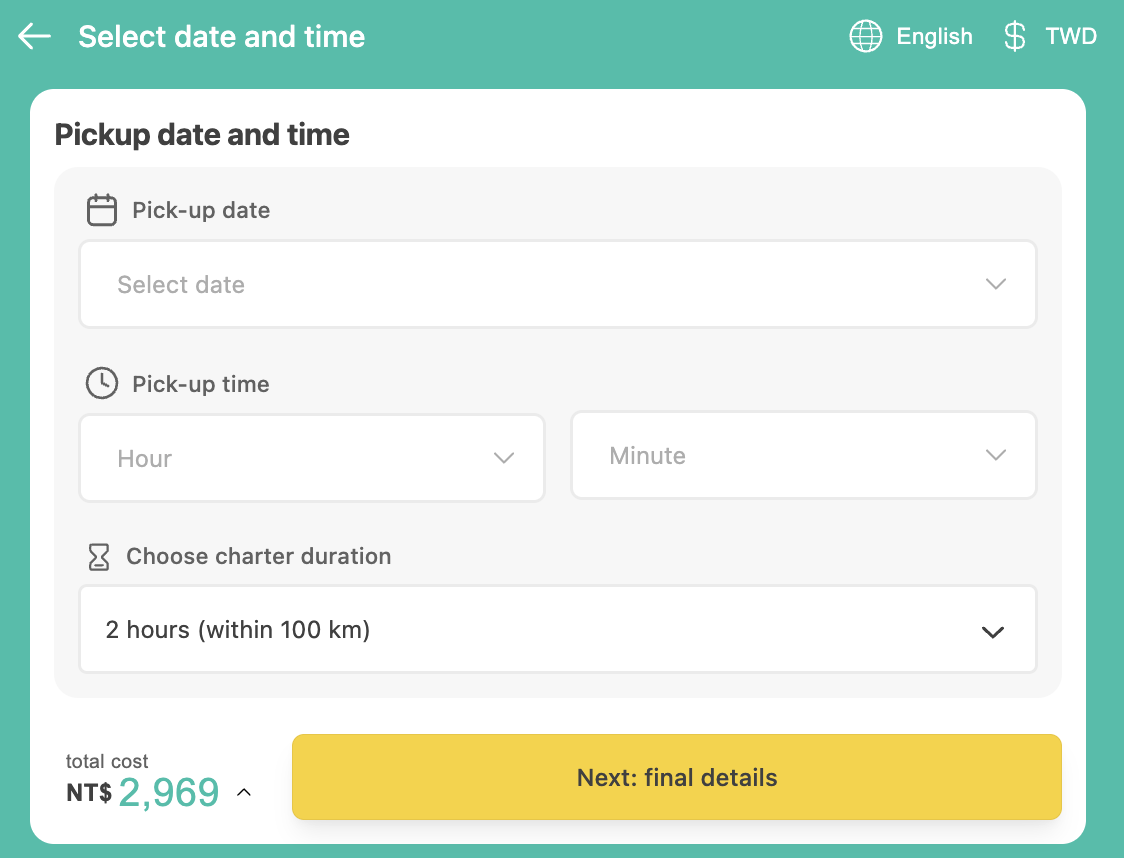The height and width of the screenshot is (858, 1124).
Task: Open the charter duration dropdown
Action: pos(557,630)
